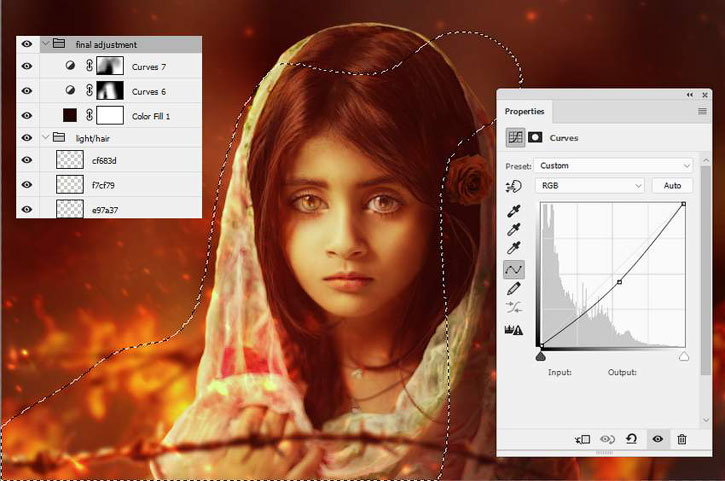Click the Curves 7 mask link icon
The width and height of the screenshot is (725, 481).
pos(89,66)
